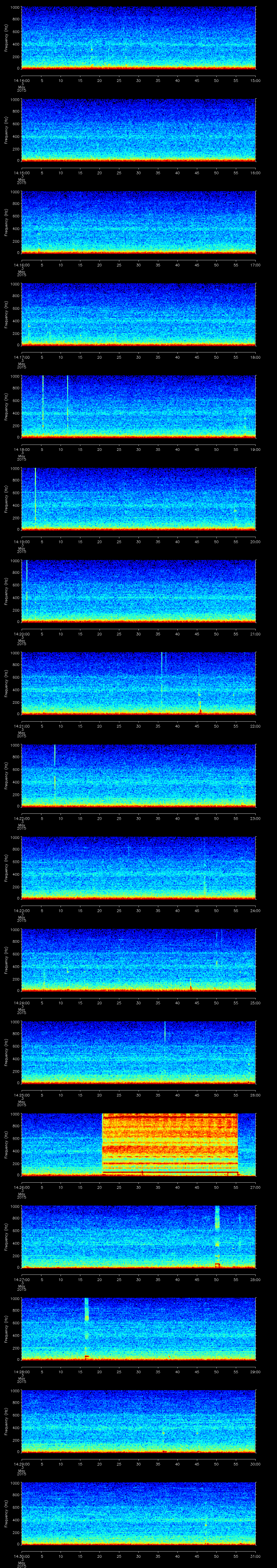277x1568 pixels.
Task: Click the 14:19:00 start time label
Action: tap(21, 542)
